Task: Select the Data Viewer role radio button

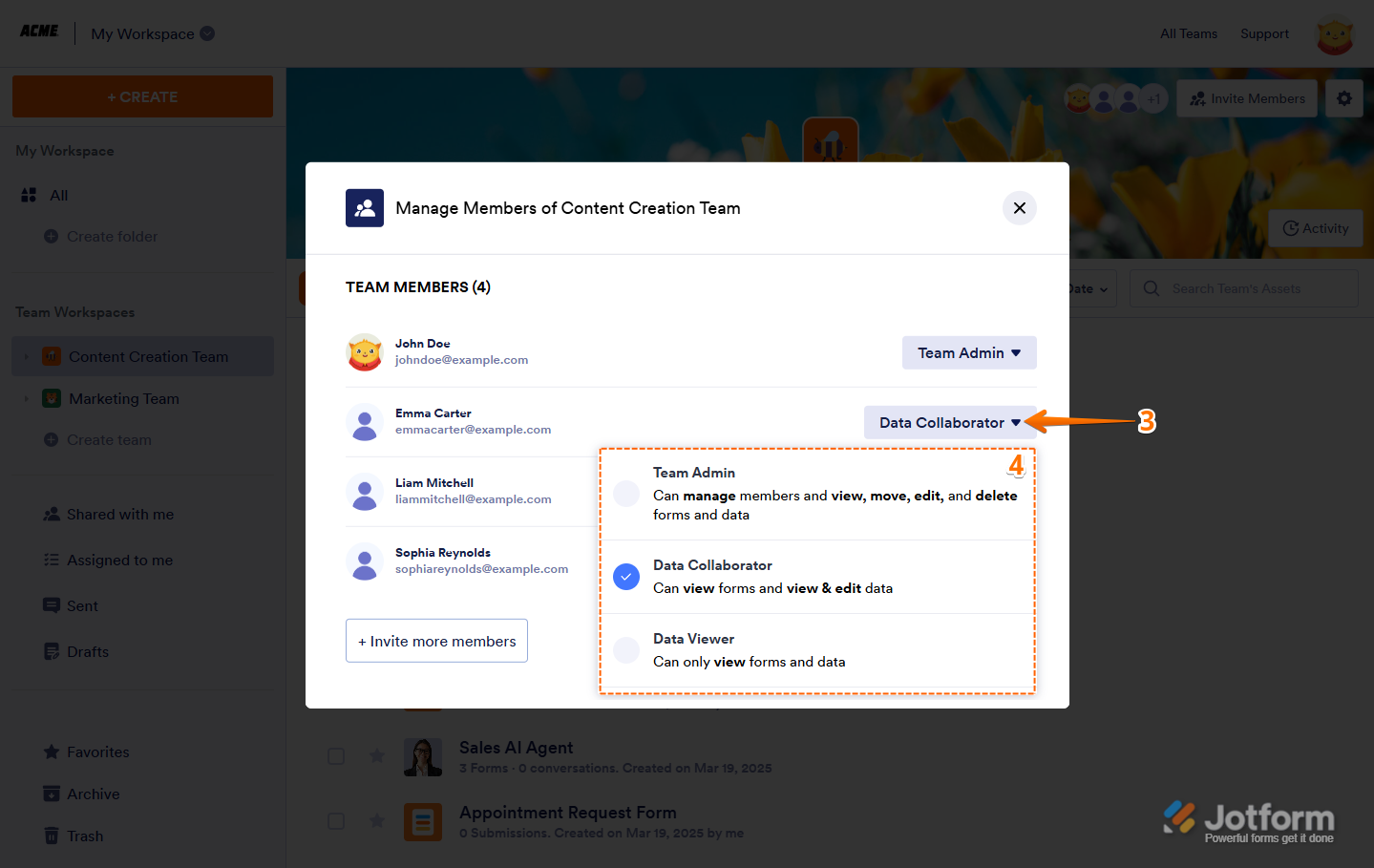Action: [626, 650]
